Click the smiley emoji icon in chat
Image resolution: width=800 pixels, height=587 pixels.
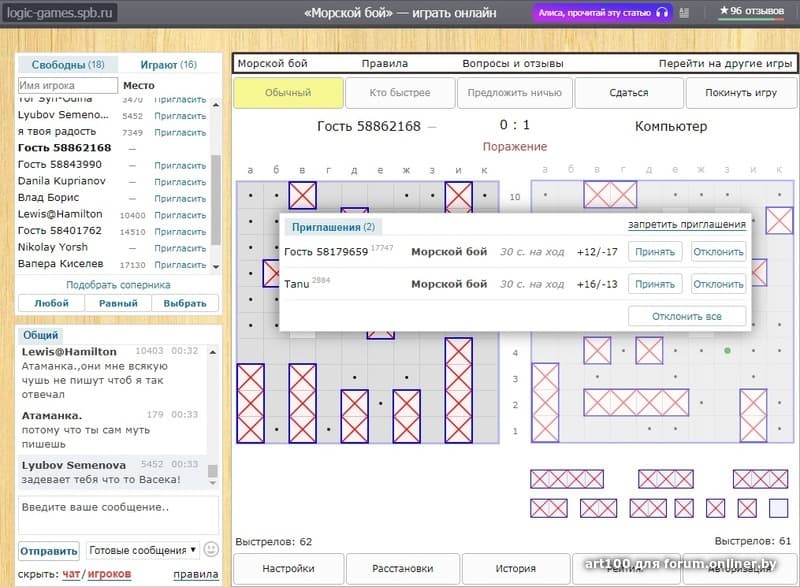(210, 550)
